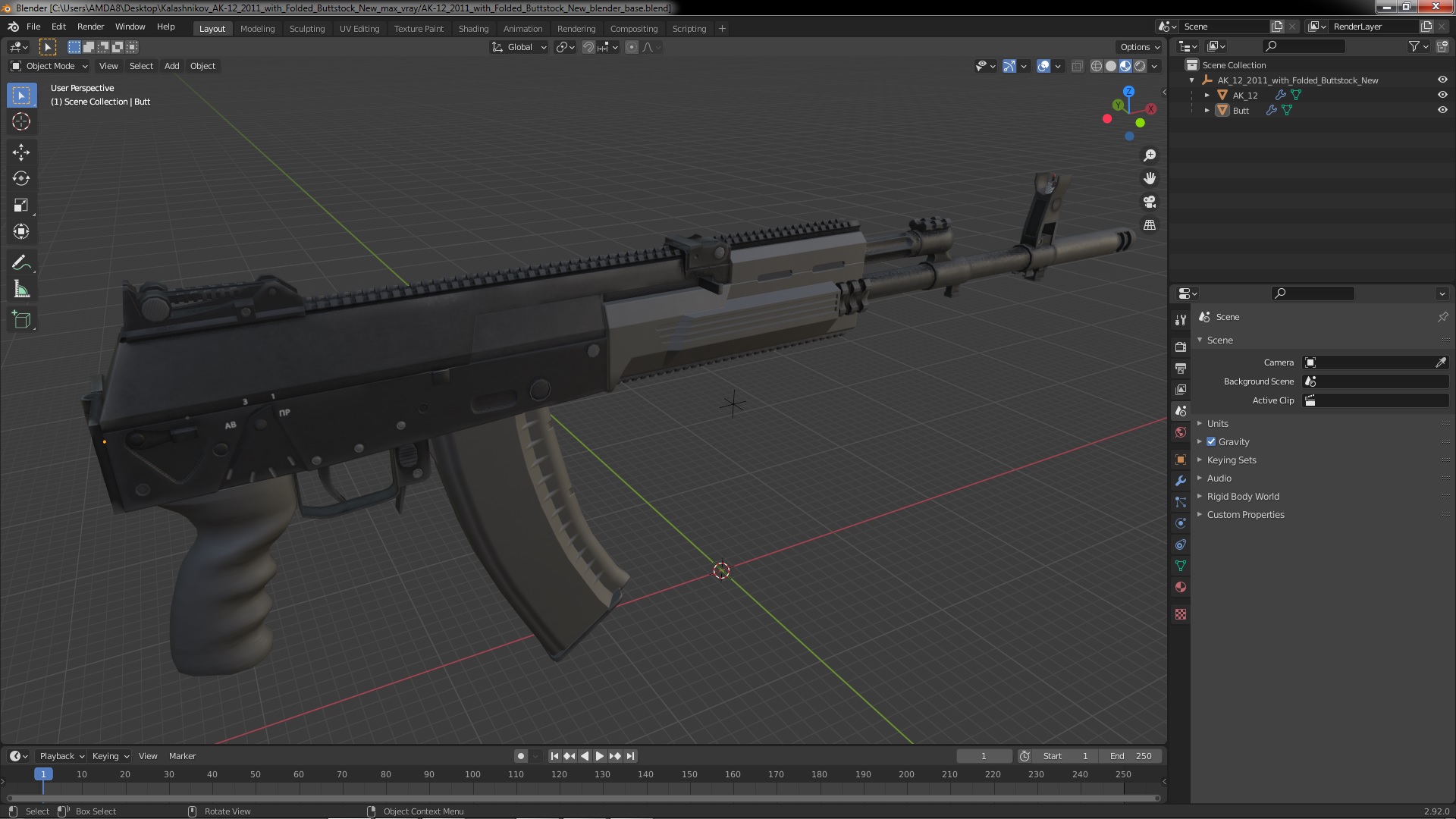Select the Transform tool
This screenshot has width=1456, height=819.
[x=21, y=232]
